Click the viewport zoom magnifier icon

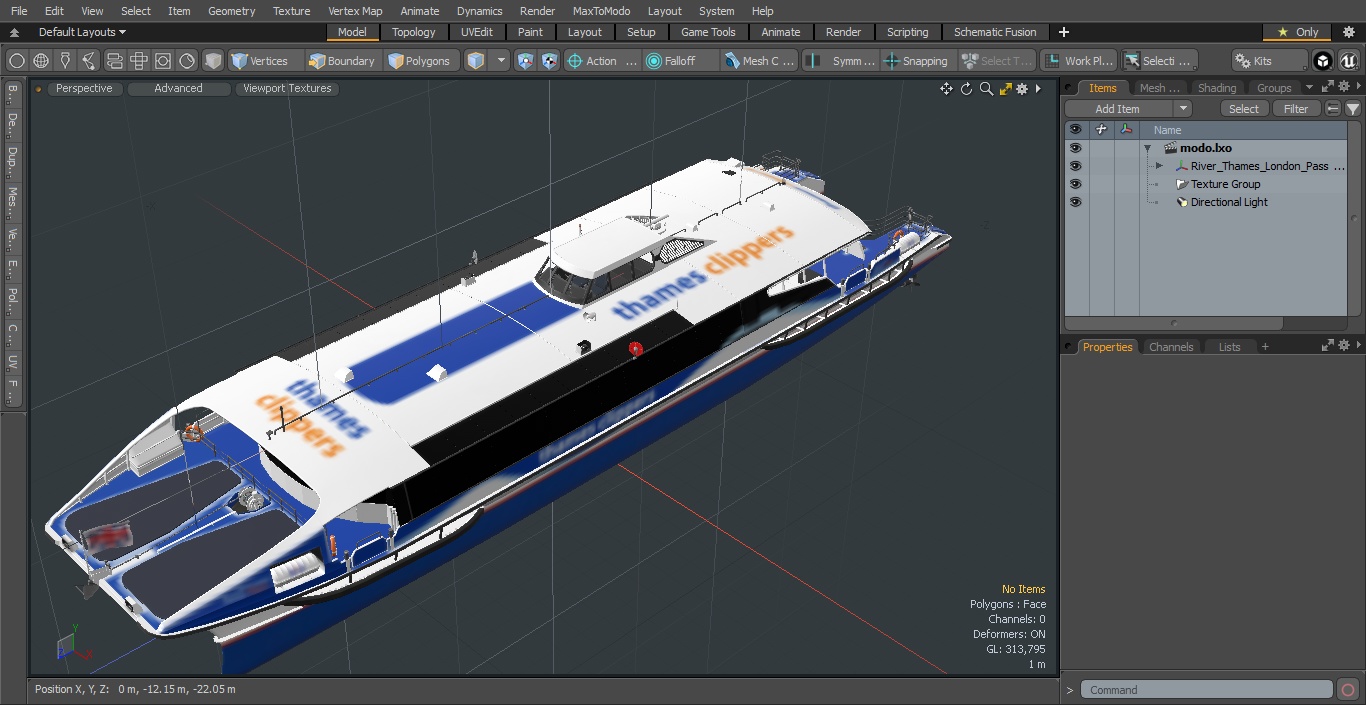[986, 89]
